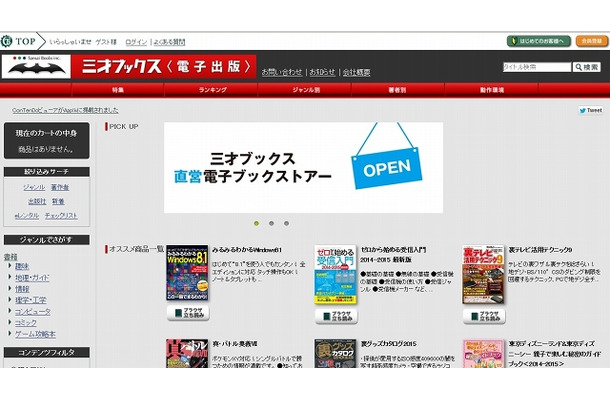Open the 趣味 genre link
The height and width of the screenshot is (400, 610).
coord(22,266)
